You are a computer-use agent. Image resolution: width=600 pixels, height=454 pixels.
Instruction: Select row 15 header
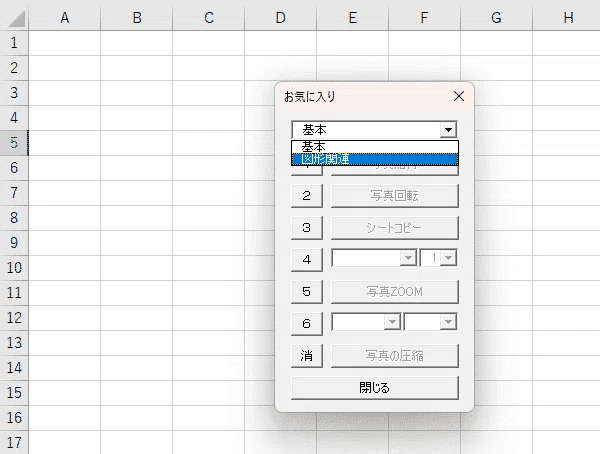click(x=14, y=393)
